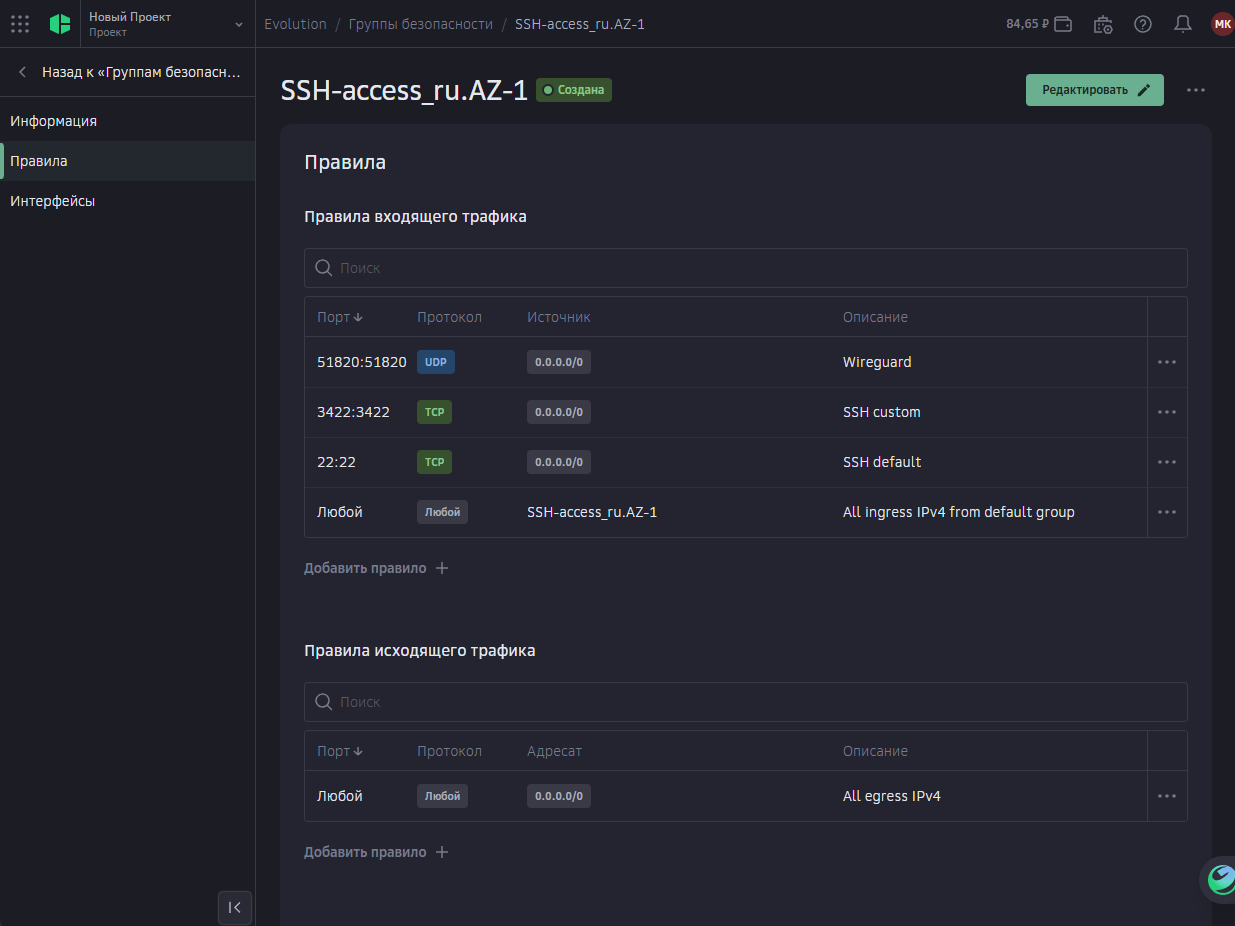This screenshot has height=926, width=1235.
Task: Click the SSH custom description text
Action: click(x=882, y=412)
